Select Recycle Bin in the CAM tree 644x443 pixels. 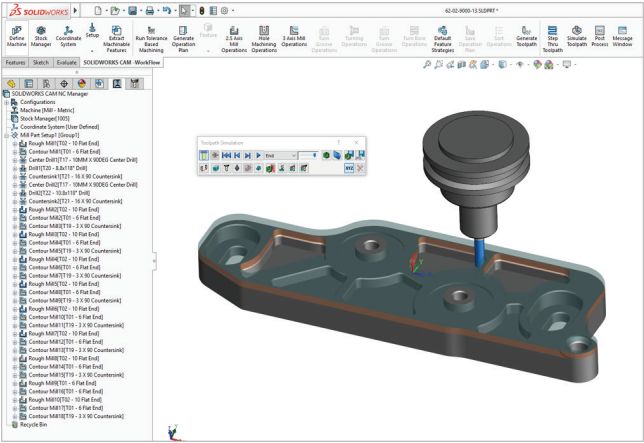click(x=34, y=425)
